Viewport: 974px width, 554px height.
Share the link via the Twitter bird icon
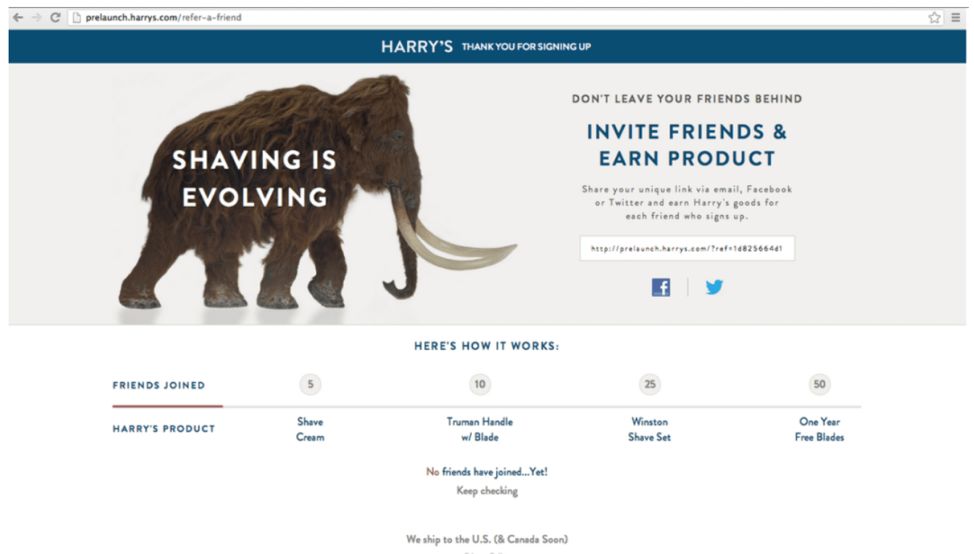(x=714, y=287)
